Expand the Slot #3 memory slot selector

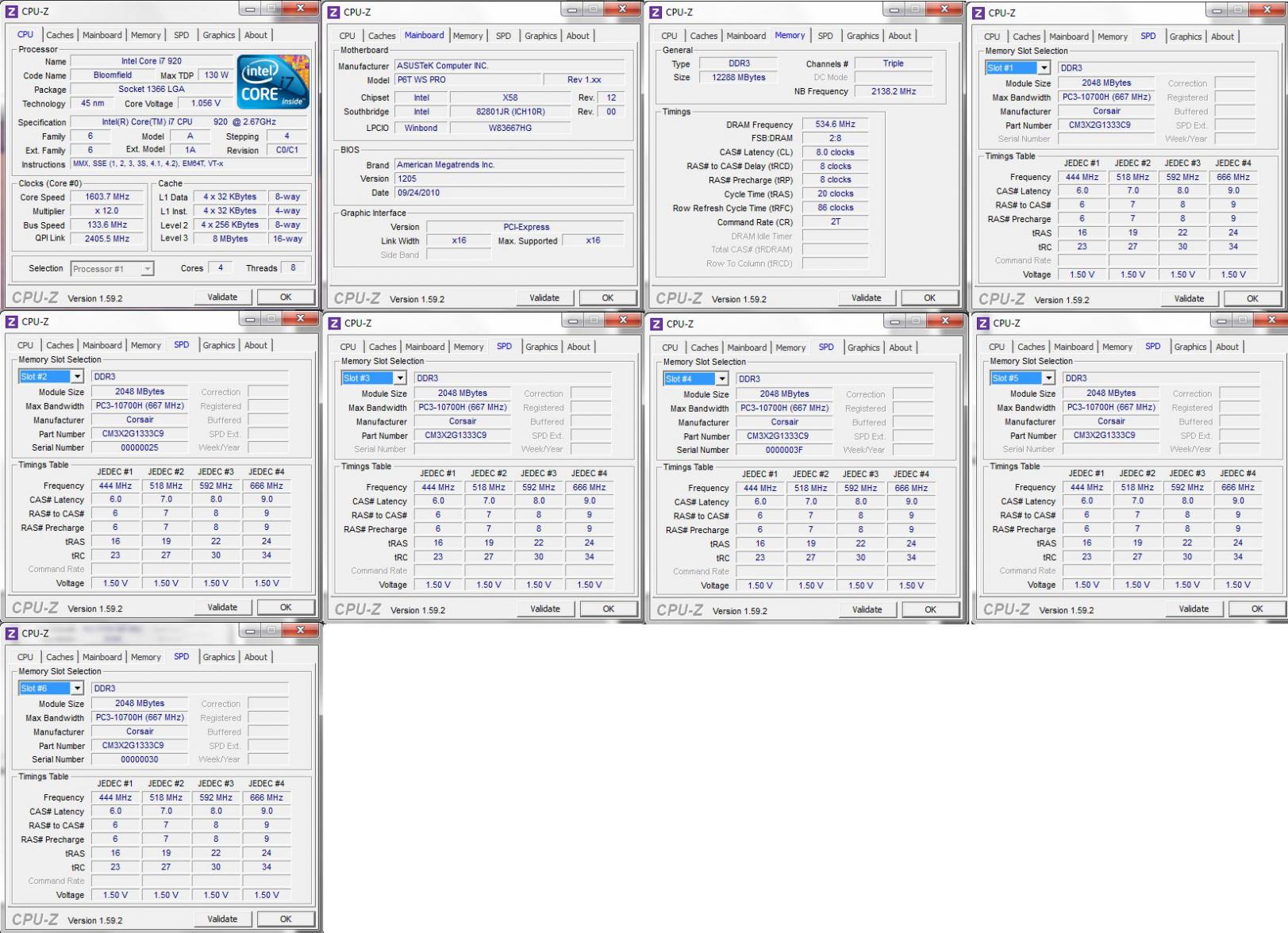tap(400, 378)
